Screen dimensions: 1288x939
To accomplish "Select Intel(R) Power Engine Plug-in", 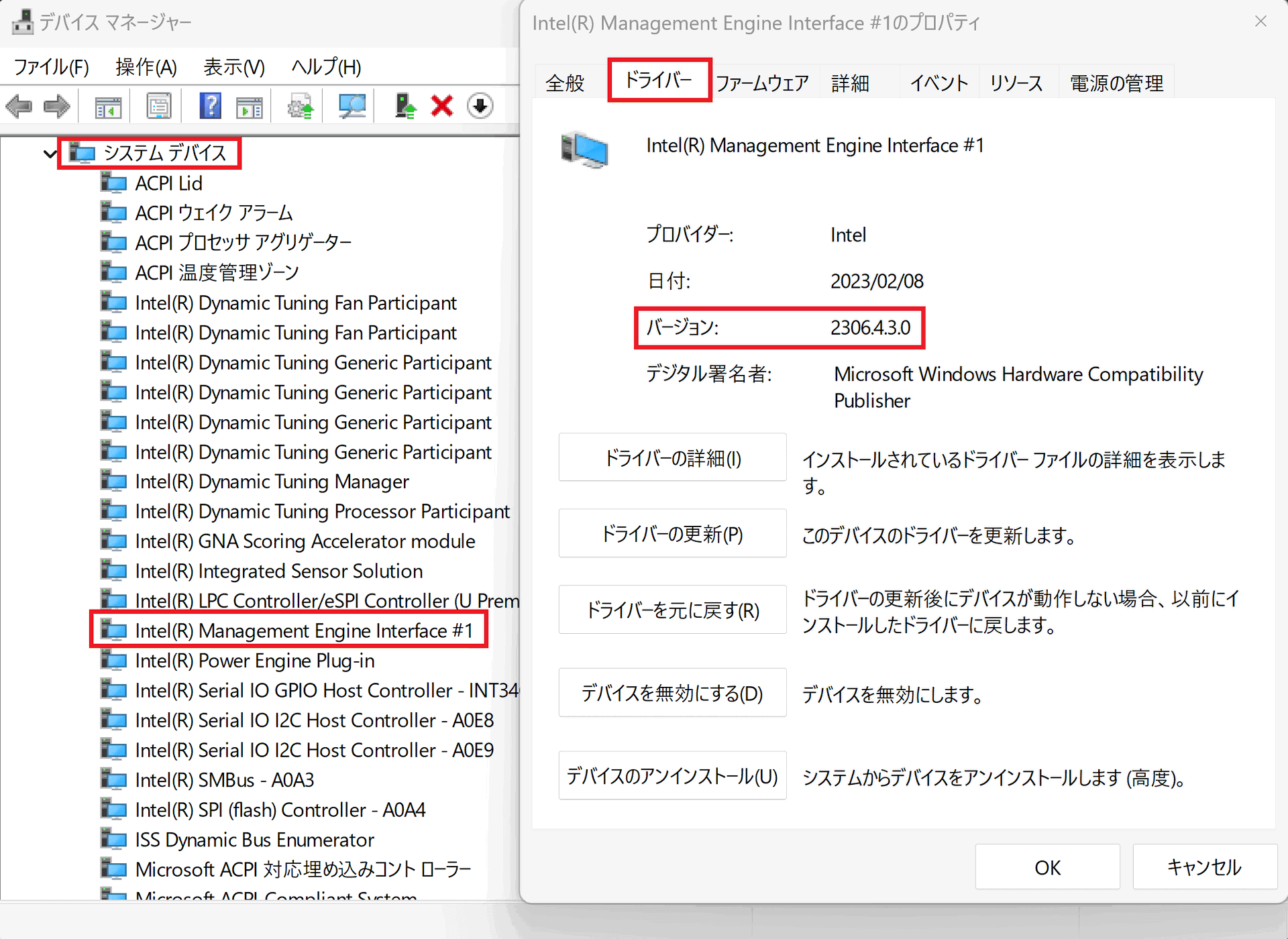I will tap(255, 660).
